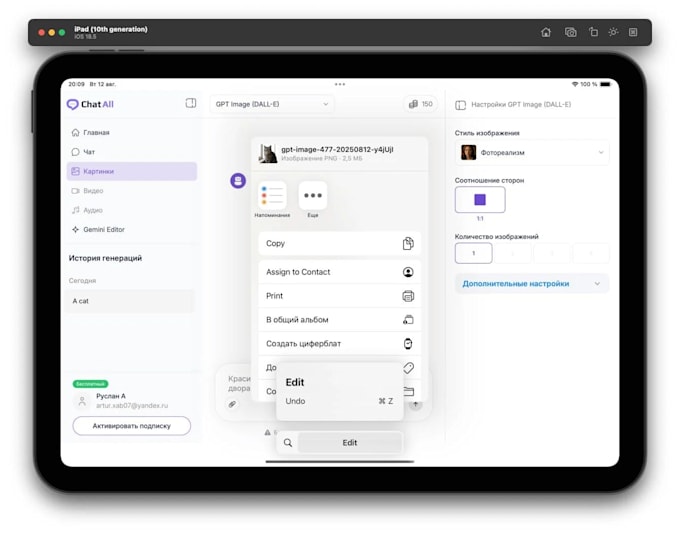Click Активировать подписку button
This screenshot has height=537, width=680.
[131, 426]
